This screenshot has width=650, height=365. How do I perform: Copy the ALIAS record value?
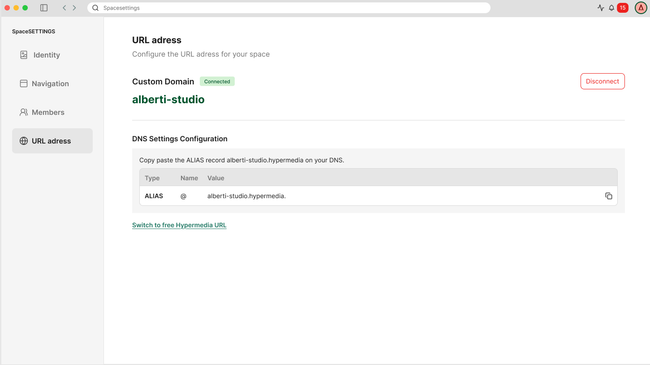point(608,196)
